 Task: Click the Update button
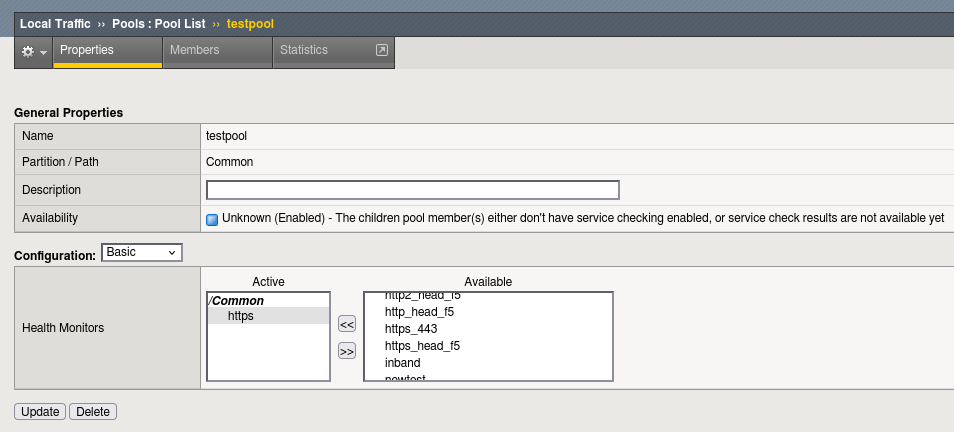pyautogui.click(x=40, y=412)
